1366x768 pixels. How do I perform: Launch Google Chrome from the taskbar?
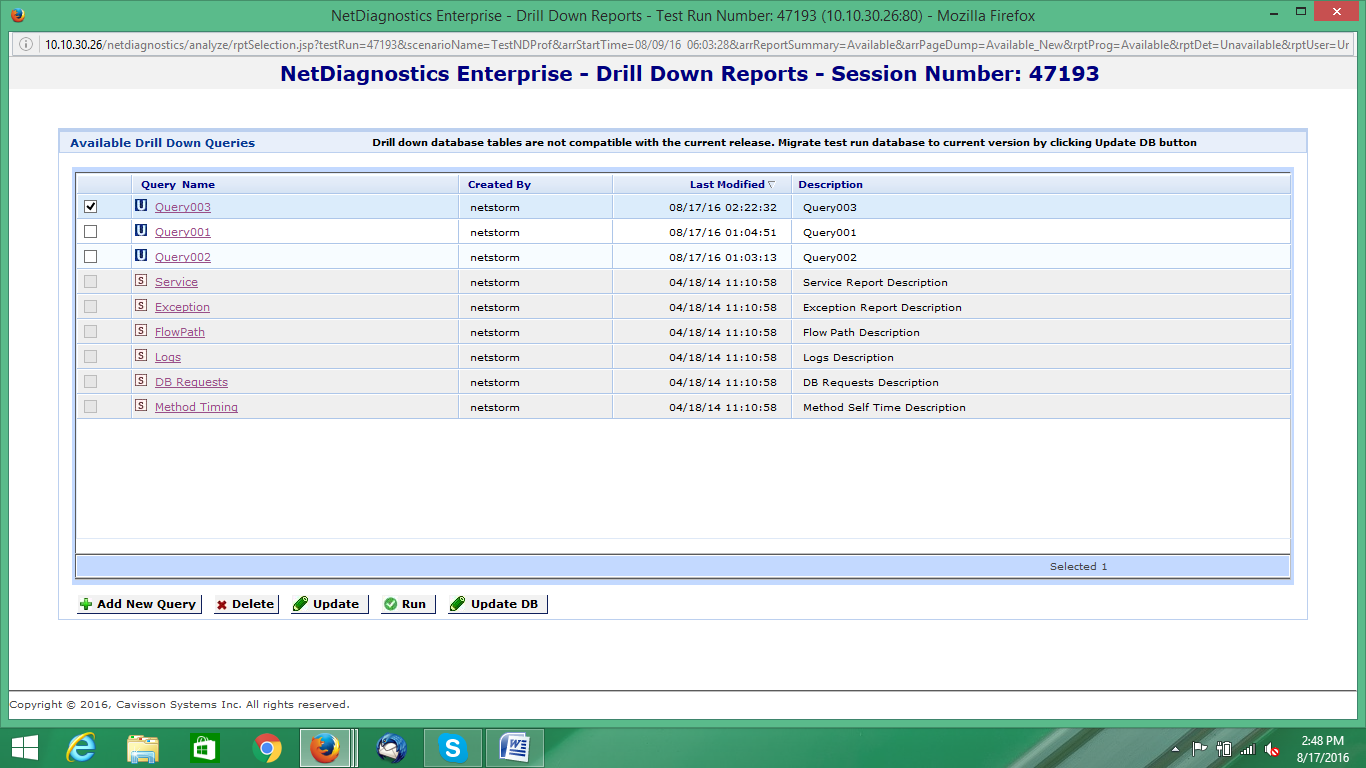(267, 748)
